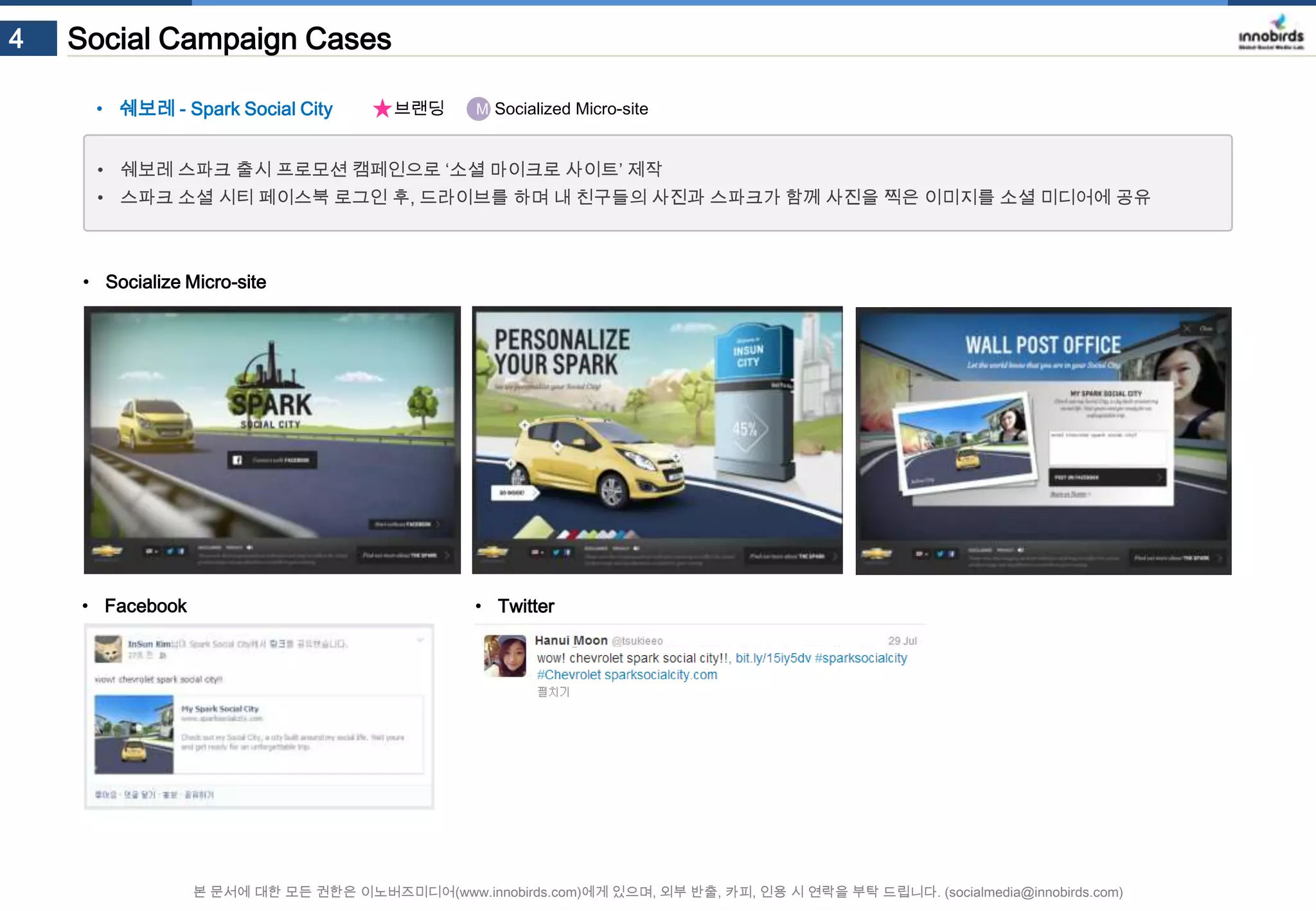Click the Social Campaign Cases title
1316x911 pixels.
pyautogui.click(x=229, y=39)
